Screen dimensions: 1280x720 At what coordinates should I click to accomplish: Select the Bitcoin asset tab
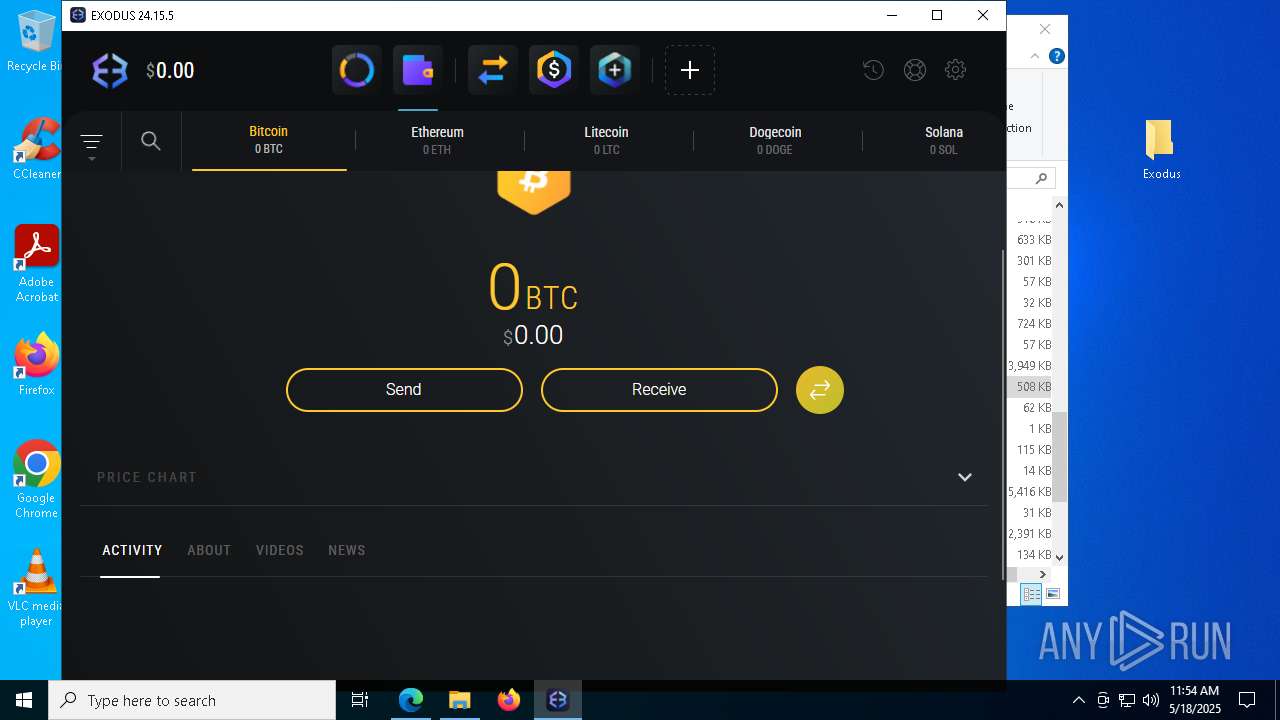(269, 140)
